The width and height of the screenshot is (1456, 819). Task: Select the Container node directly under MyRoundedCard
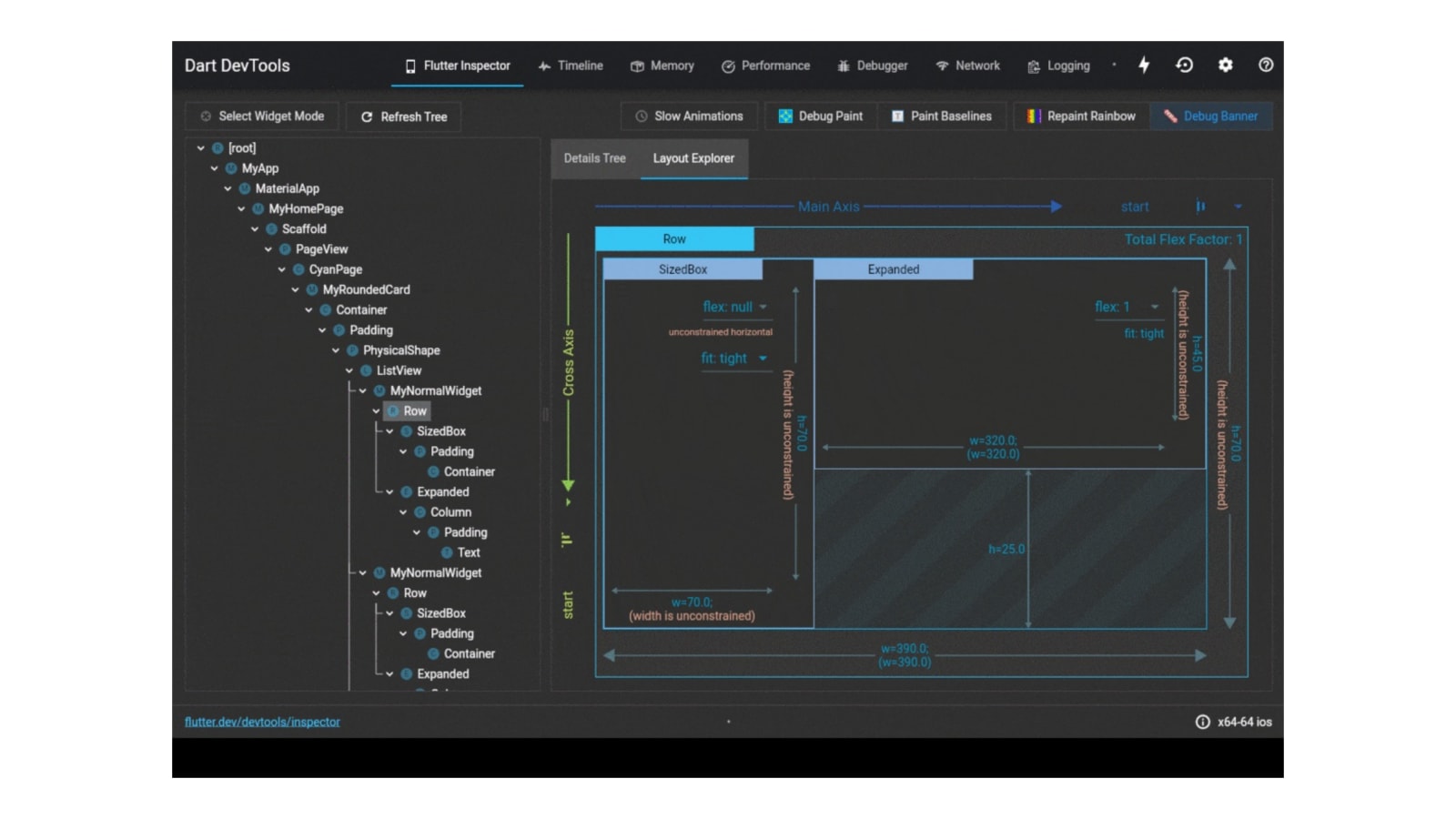point(361,310)
